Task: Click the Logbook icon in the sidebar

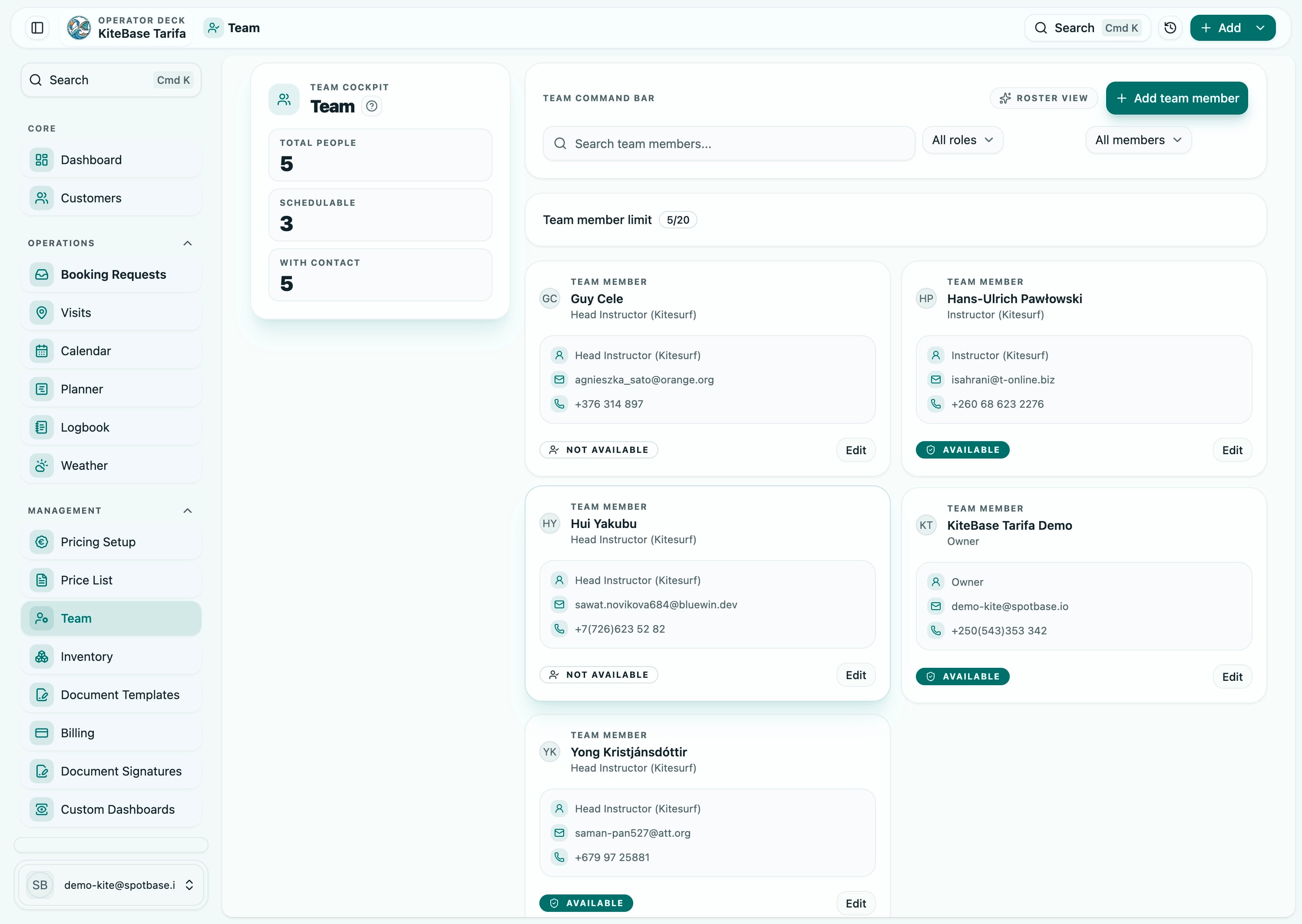Action: (x=41, y=427)
